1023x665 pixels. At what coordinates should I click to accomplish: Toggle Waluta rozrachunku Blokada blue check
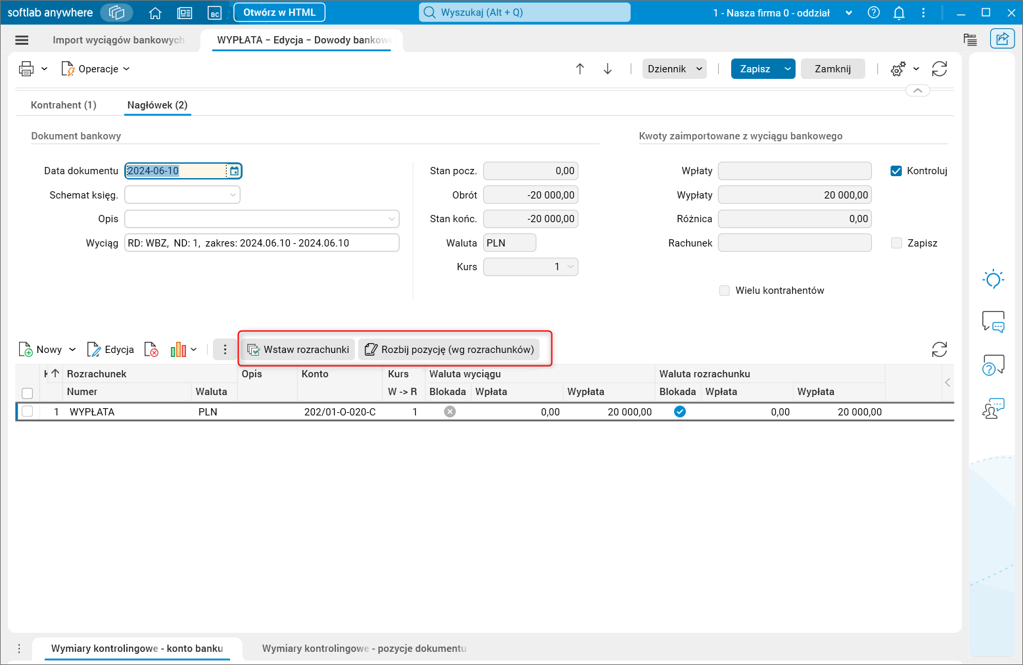click(x=680, y=412)
